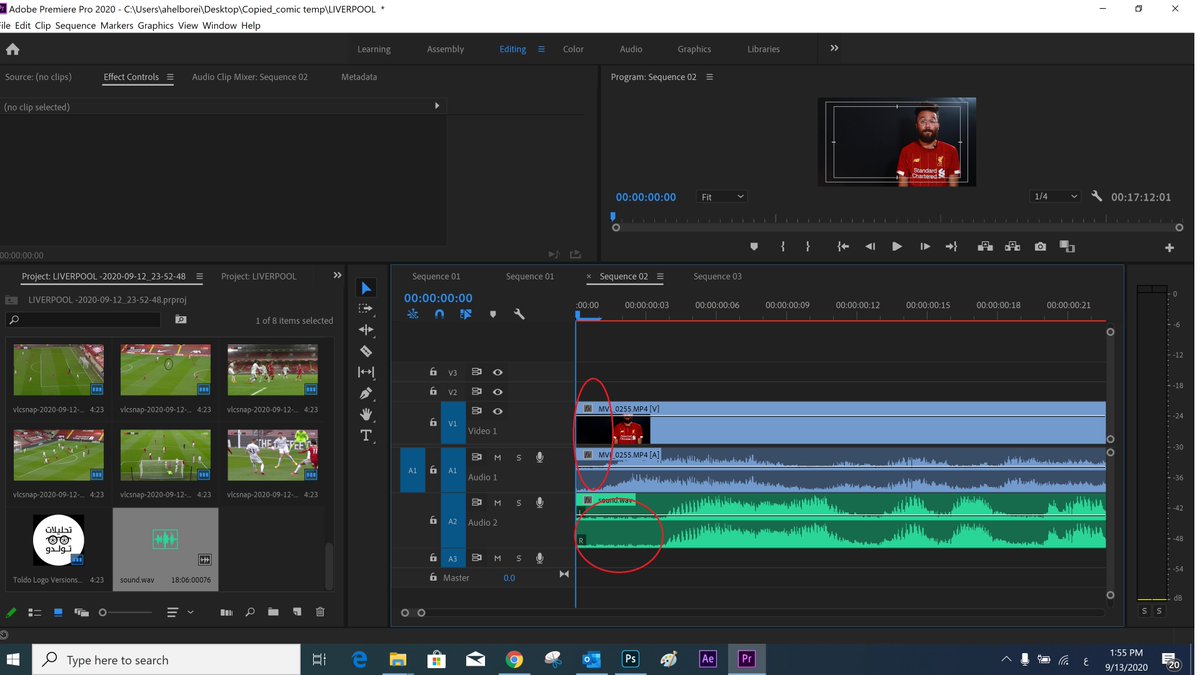Image resolution: width=1200 pixels, height=675 pixels.
Task: Select the Slip tool
Action: 366,372
